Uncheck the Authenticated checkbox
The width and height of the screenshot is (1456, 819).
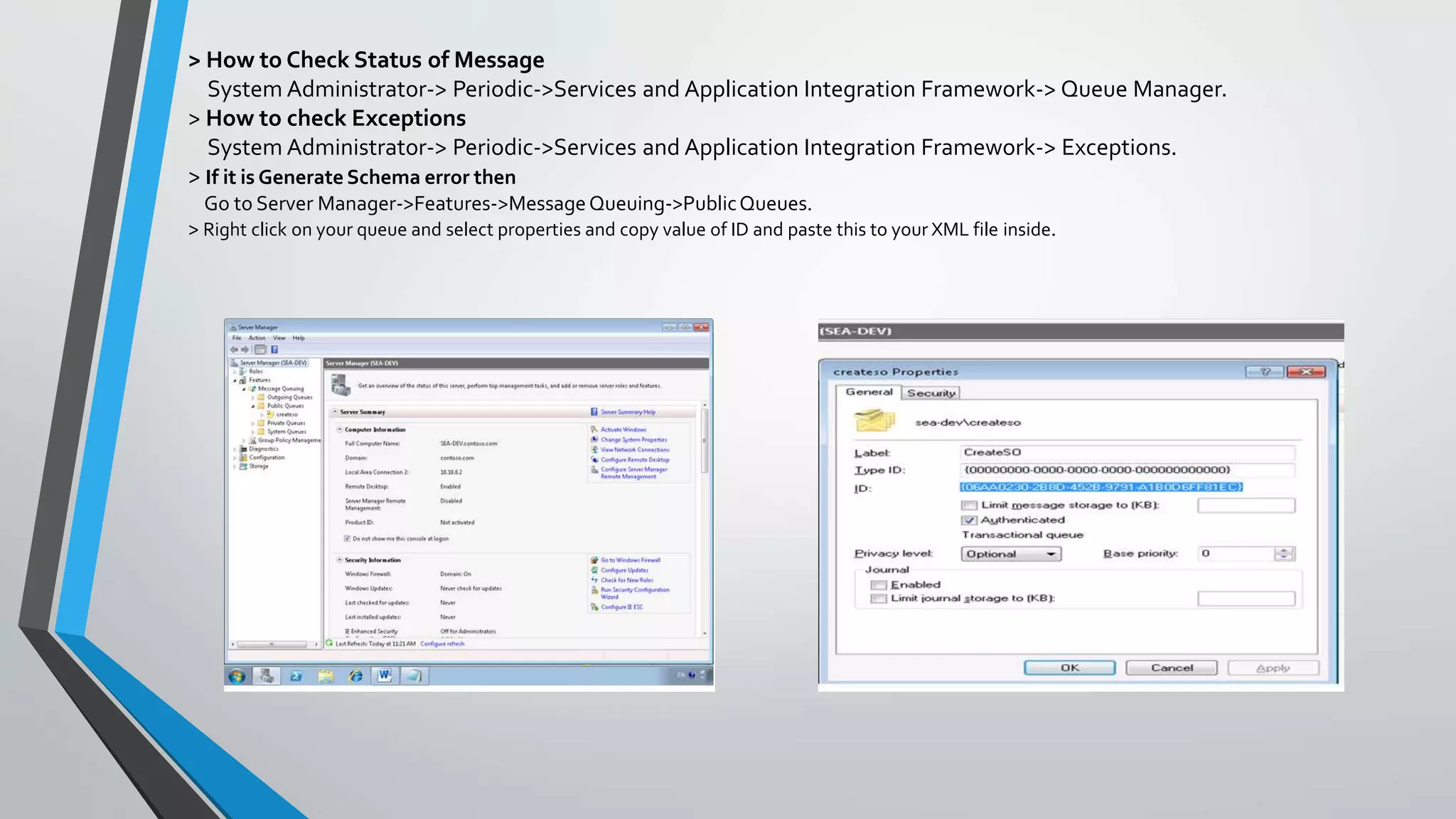click(970, 520)
